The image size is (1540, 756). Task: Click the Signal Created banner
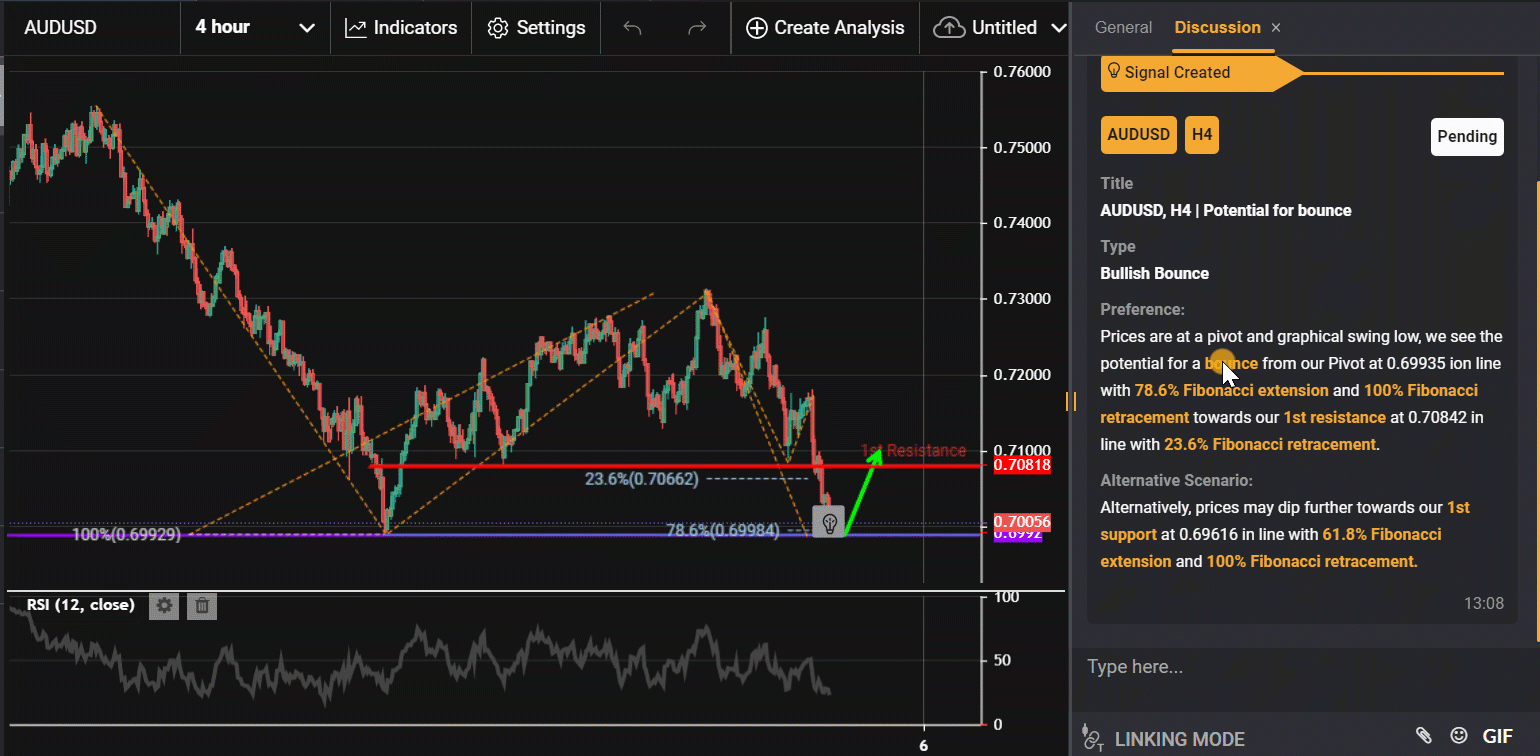tap(1200, 72)
